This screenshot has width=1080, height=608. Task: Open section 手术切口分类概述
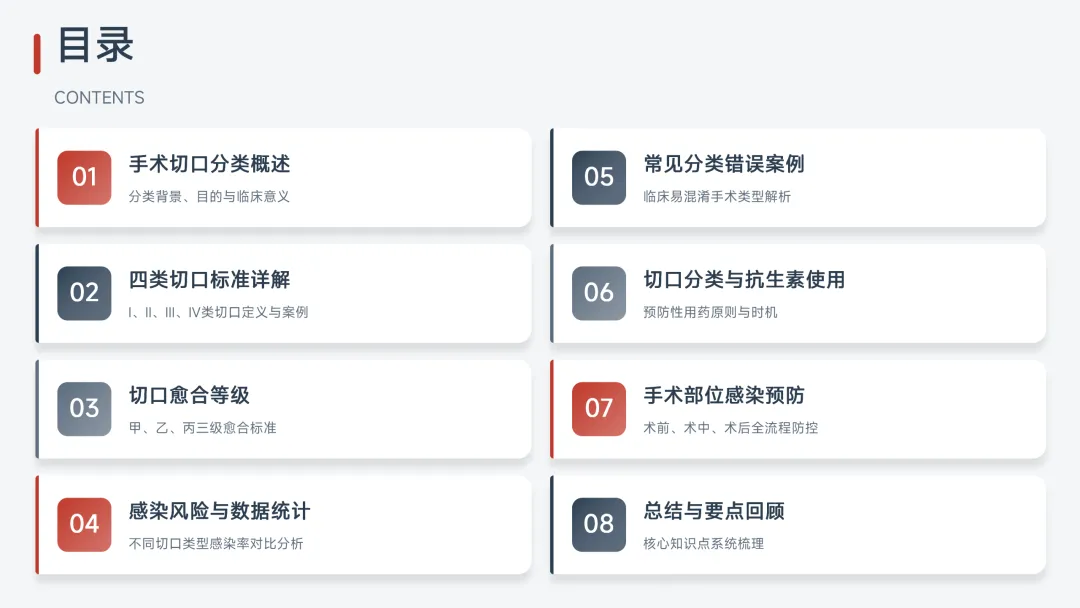click(209, 164)
